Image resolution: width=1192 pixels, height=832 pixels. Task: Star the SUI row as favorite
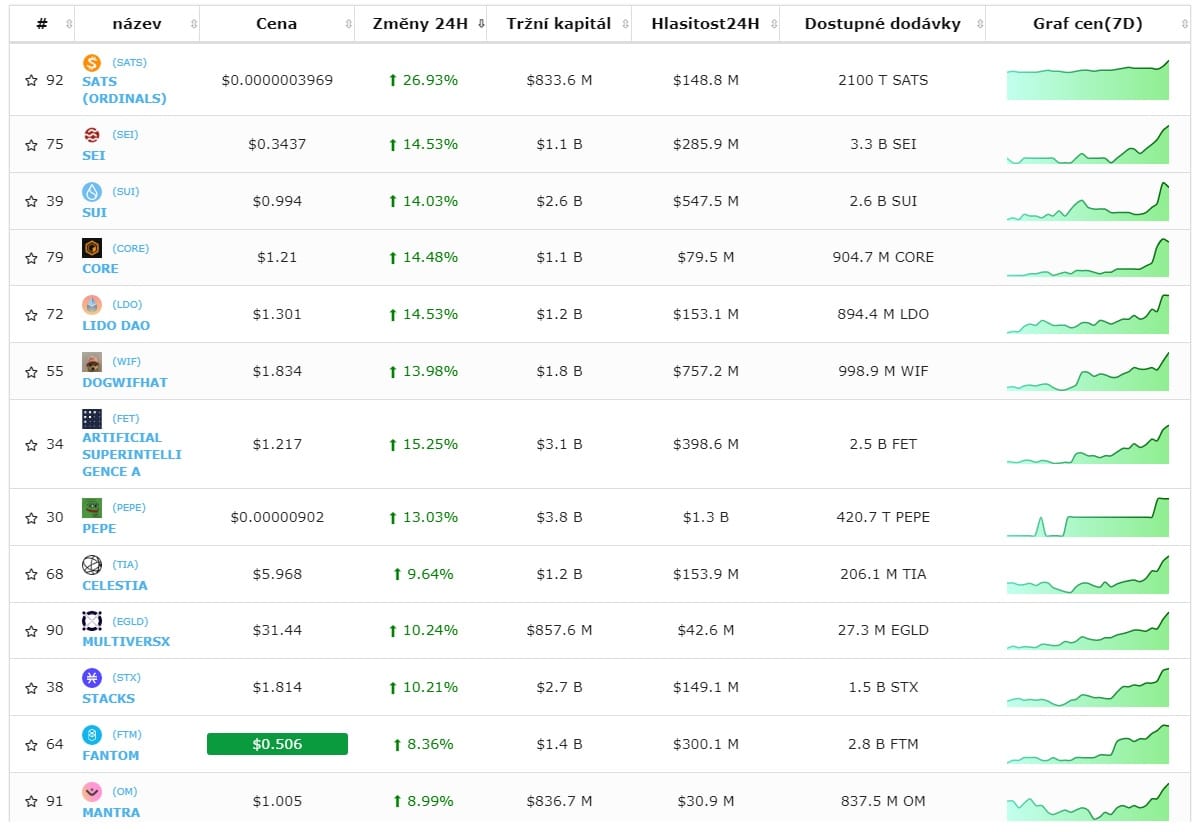(31, 201)
